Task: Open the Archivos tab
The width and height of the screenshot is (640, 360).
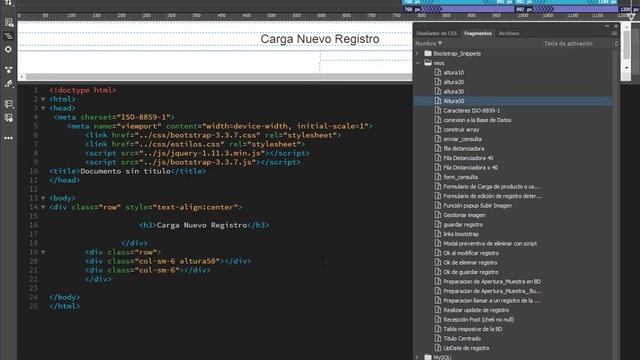Action: pos(509,33)
